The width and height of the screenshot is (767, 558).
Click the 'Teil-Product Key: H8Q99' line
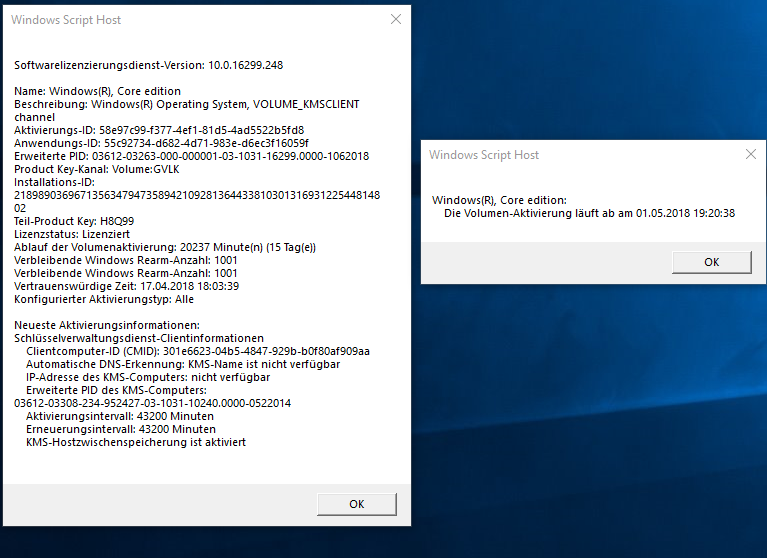click(x=74, y=221)
